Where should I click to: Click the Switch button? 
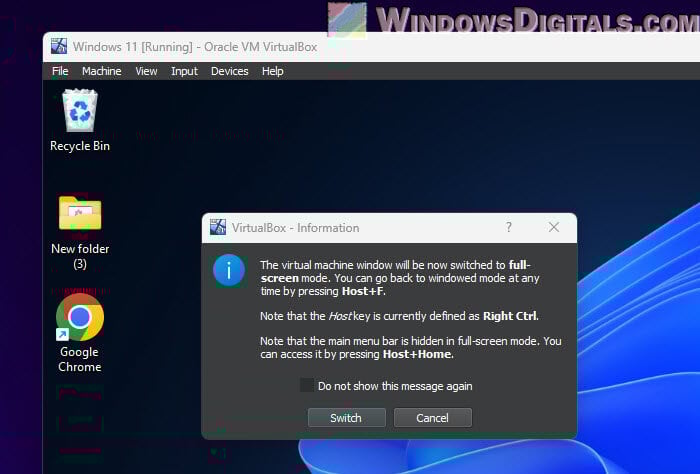[346, 418]
